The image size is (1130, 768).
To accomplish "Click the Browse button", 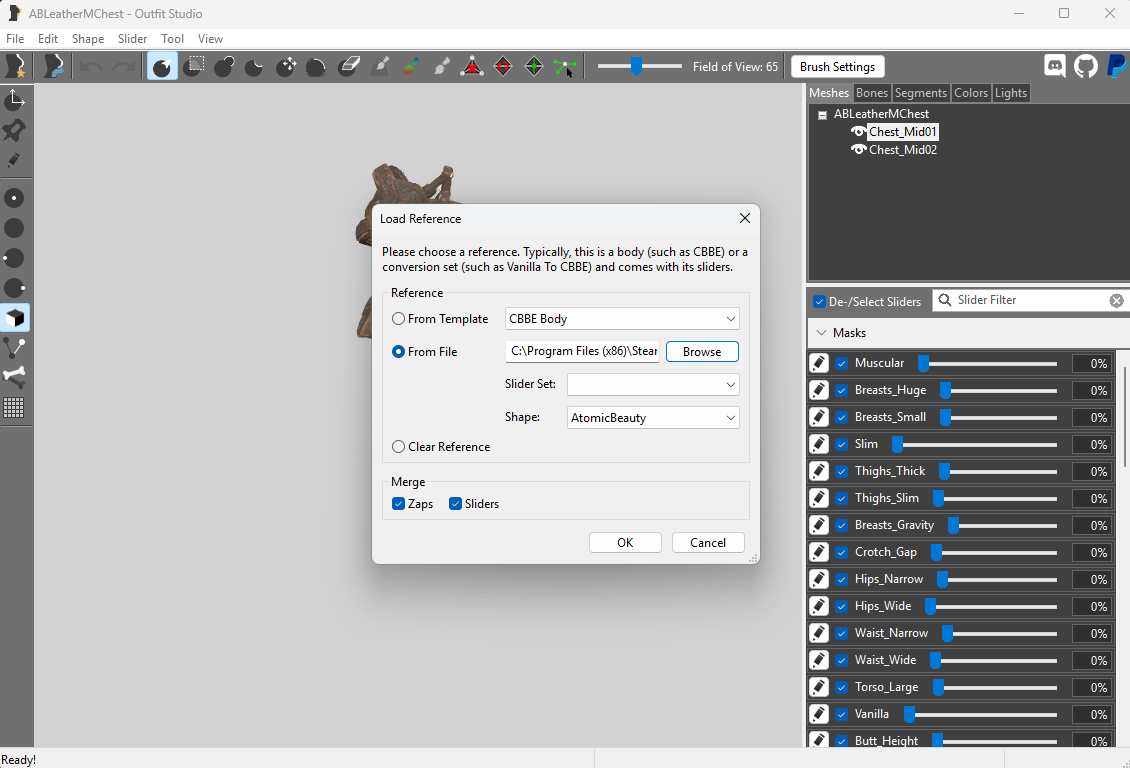I will pyautogui.click(x=702, y=352).
